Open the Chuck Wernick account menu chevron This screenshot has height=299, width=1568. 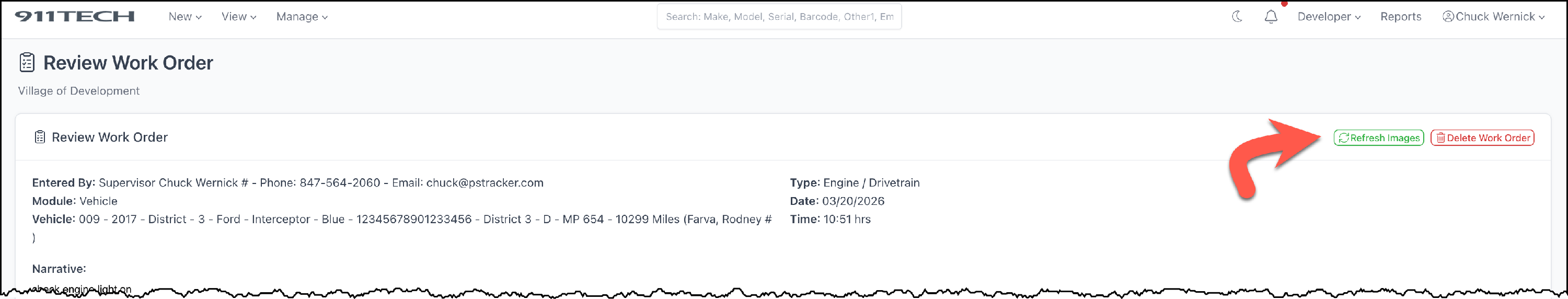(x=1542, y=17)
